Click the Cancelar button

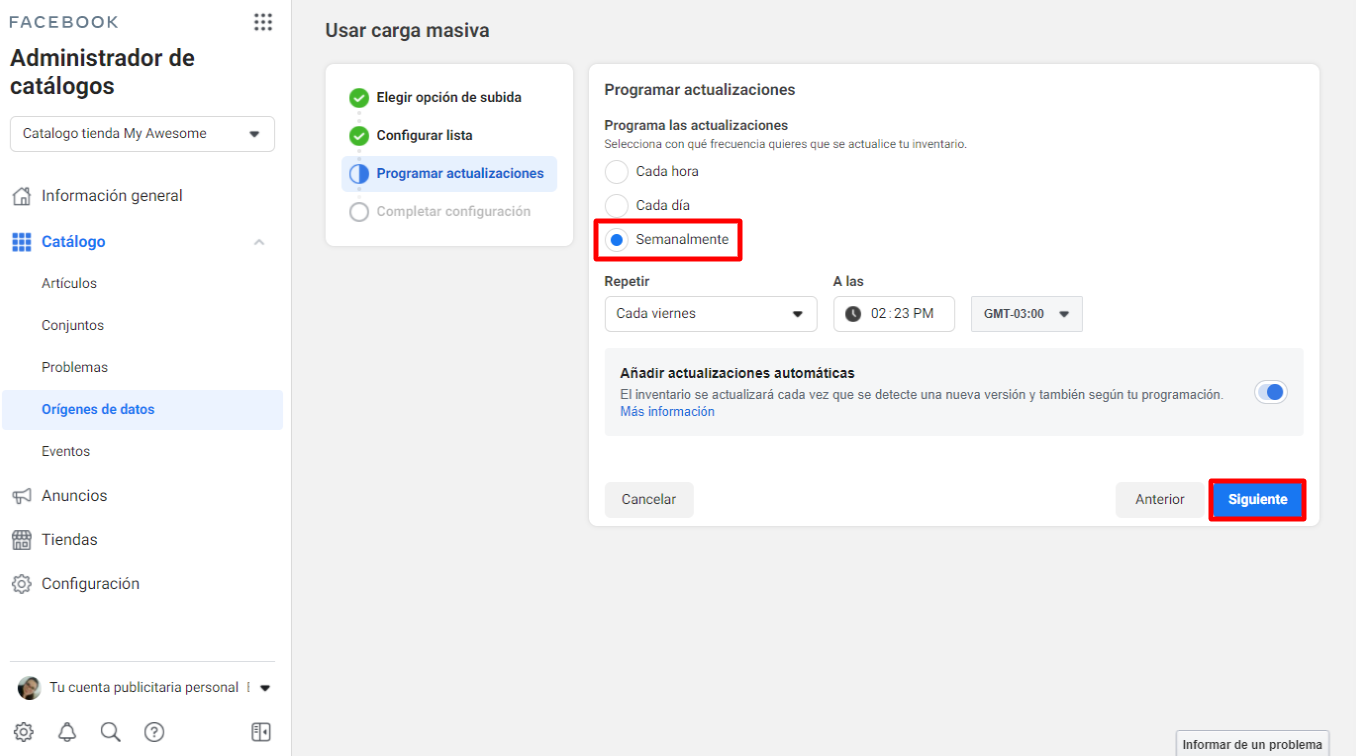(649, 500)
